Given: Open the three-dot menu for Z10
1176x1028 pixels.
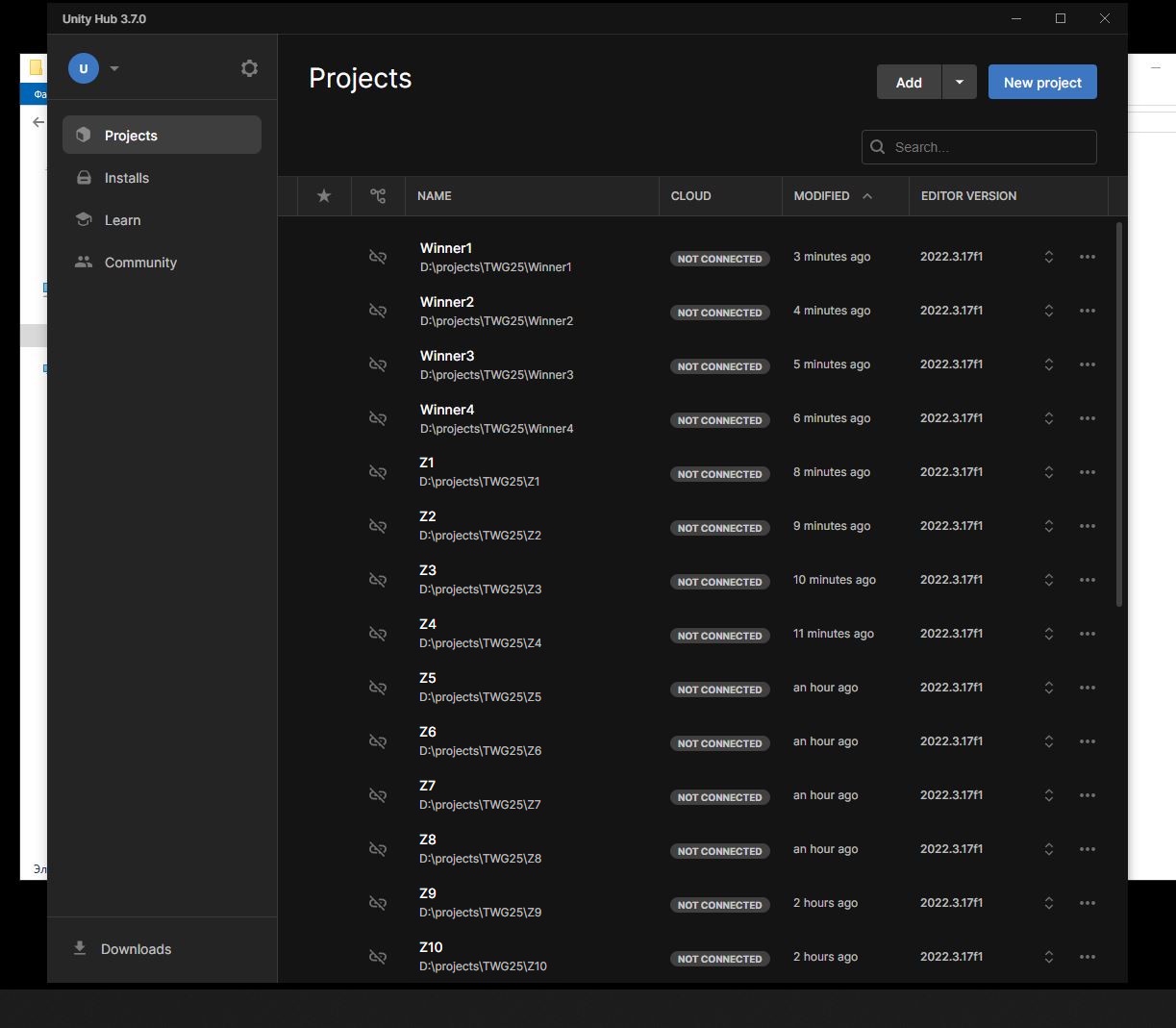Looking at the screenshot, I should tap(1088, 957).
